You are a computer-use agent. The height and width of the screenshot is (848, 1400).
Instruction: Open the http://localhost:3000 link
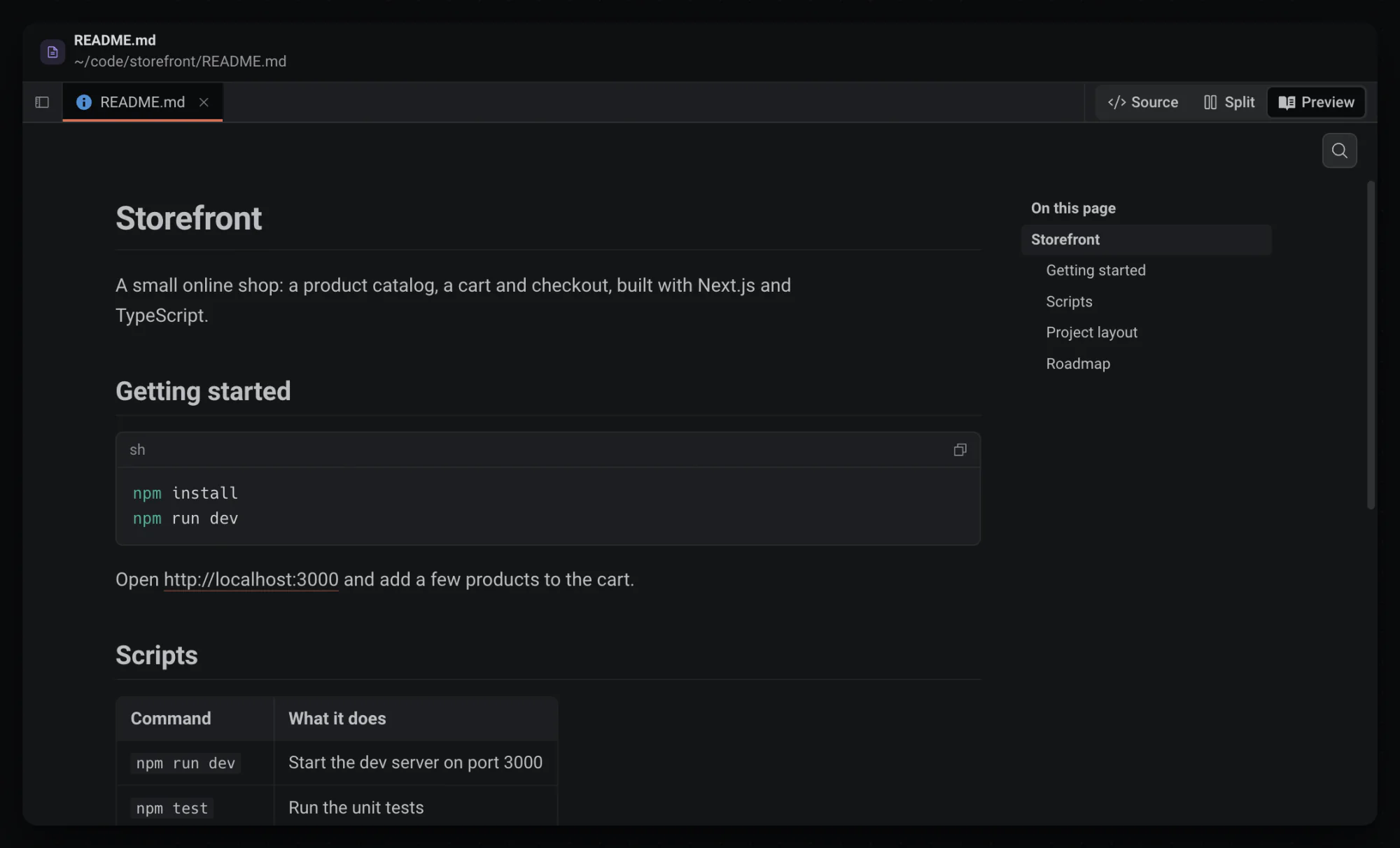[x=251, y=579]
